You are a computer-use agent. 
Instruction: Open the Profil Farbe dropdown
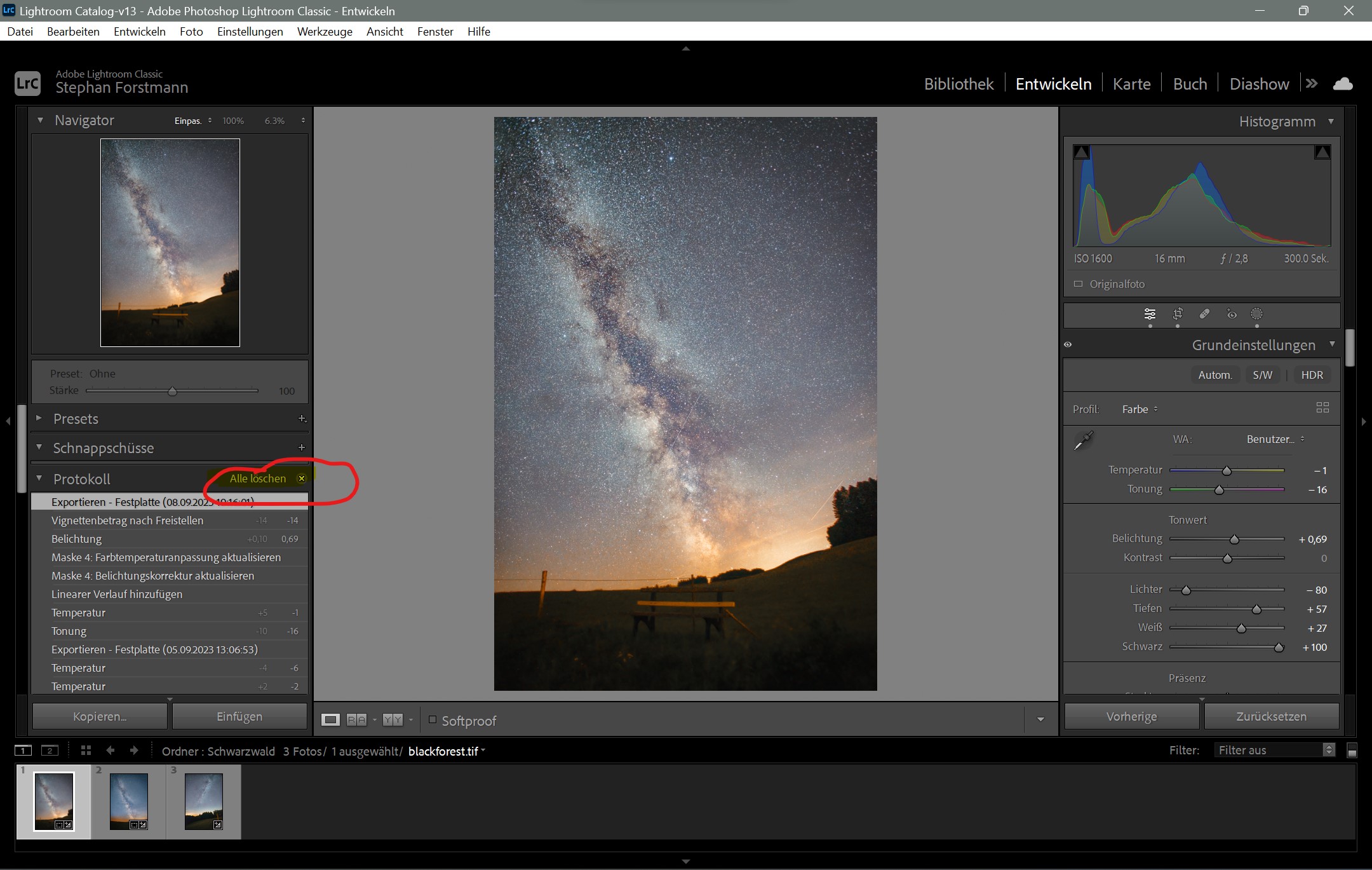point(1140,409)
